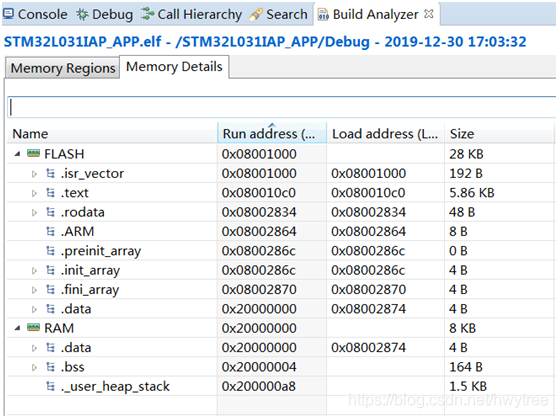The width and height of the screenshot is (558, 418).
Task: Click RAM size value 8 KB
Action: click(x=462, y=328)
